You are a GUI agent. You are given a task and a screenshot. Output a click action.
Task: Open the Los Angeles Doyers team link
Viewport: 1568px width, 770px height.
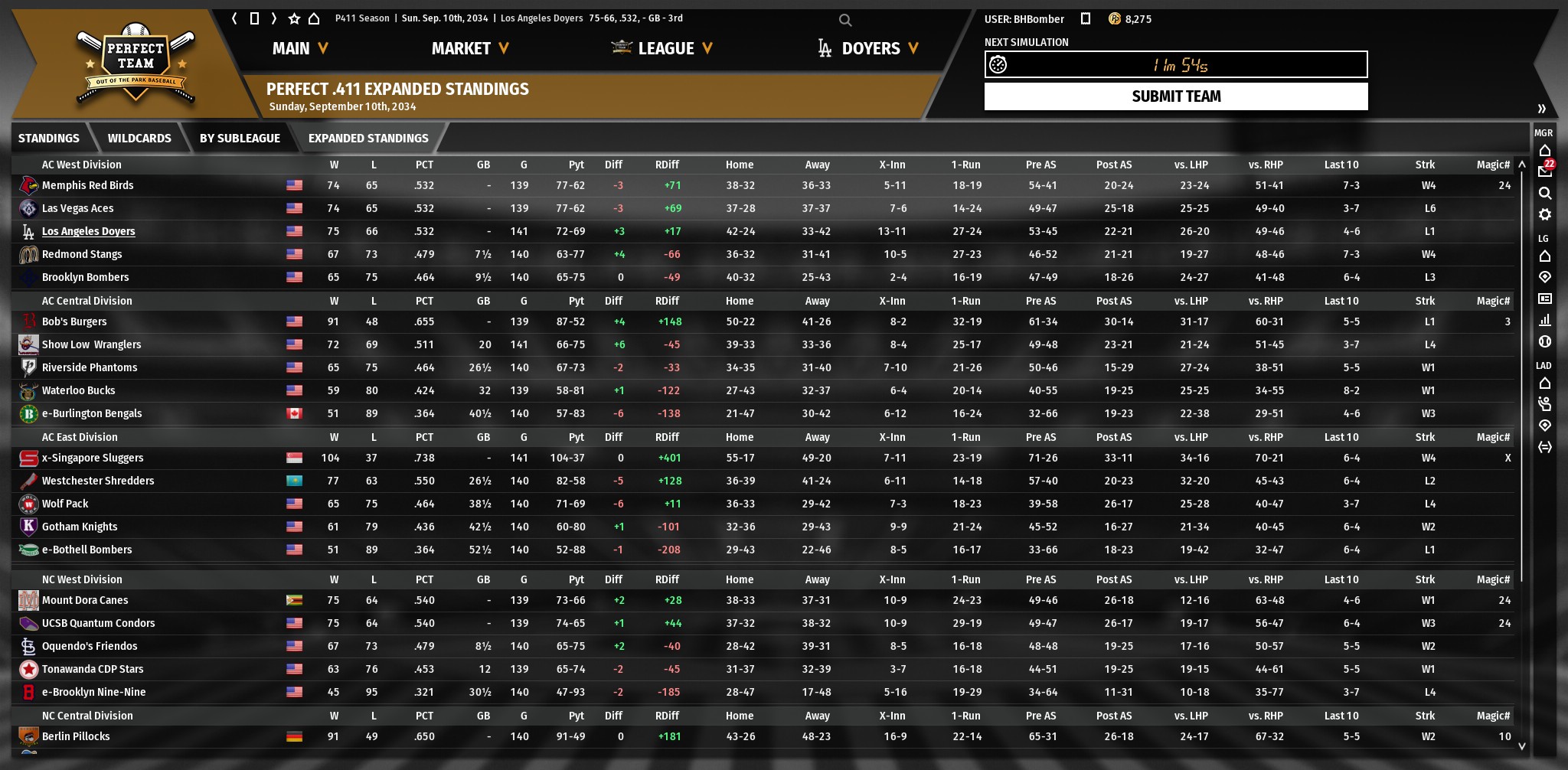(x=88, y=231)
